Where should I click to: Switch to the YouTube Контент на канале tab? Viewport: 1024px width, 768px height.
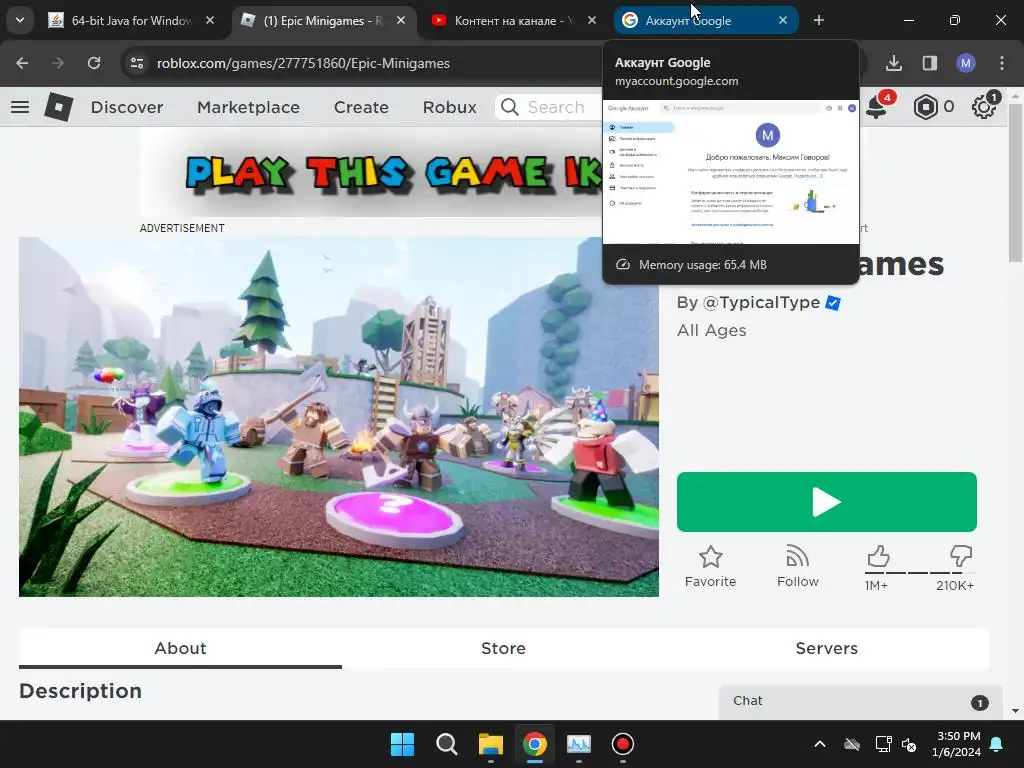513,21
